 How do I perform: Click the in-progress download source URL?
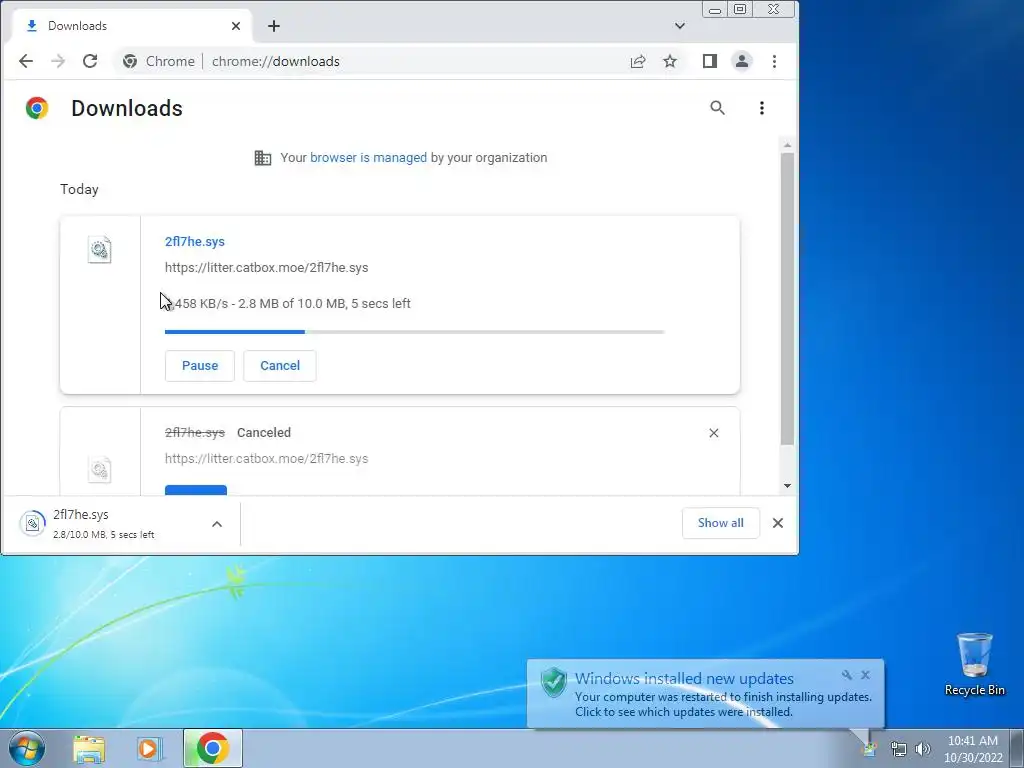coord(266,268)
